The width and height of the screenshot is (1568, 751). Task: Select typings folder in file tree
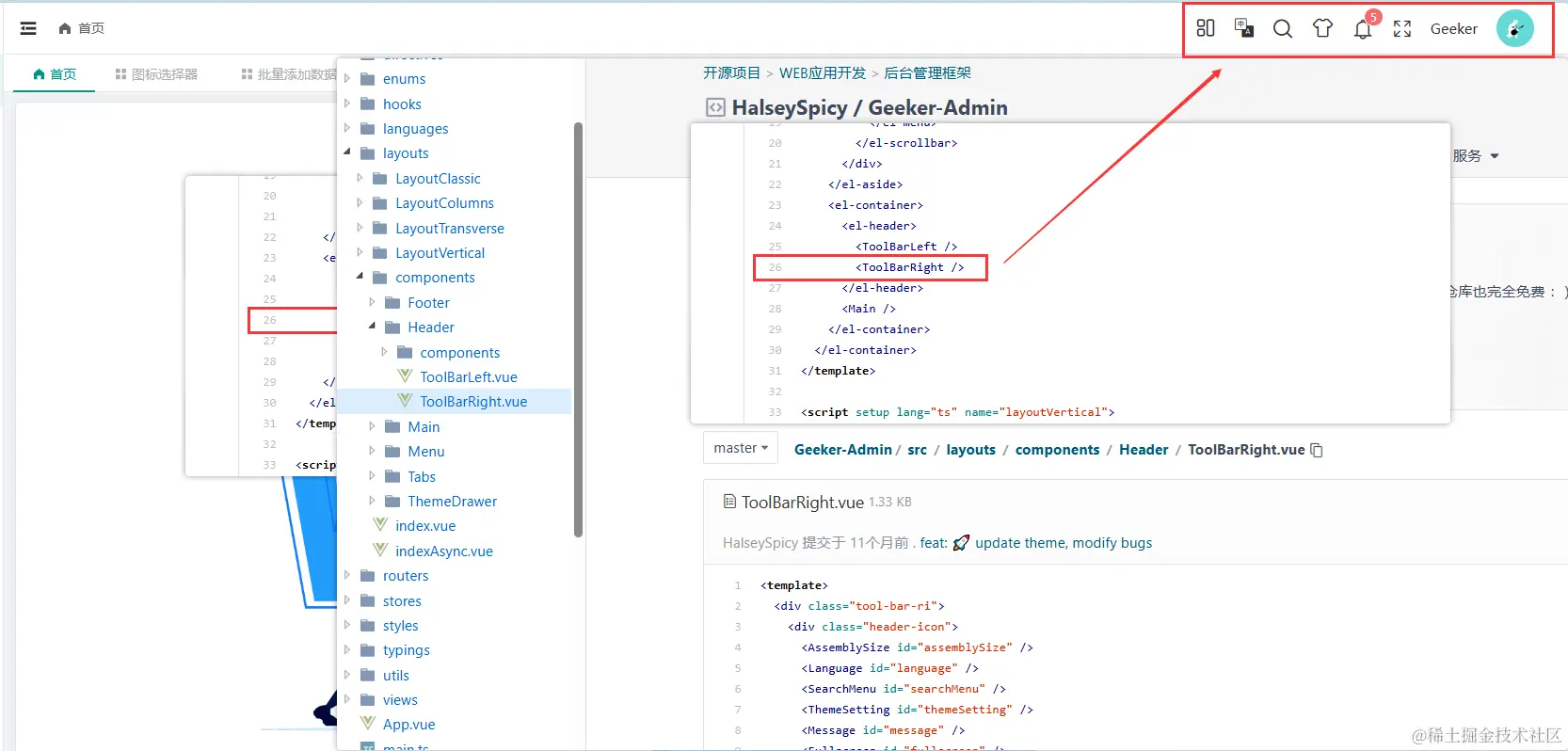[406, 649]
